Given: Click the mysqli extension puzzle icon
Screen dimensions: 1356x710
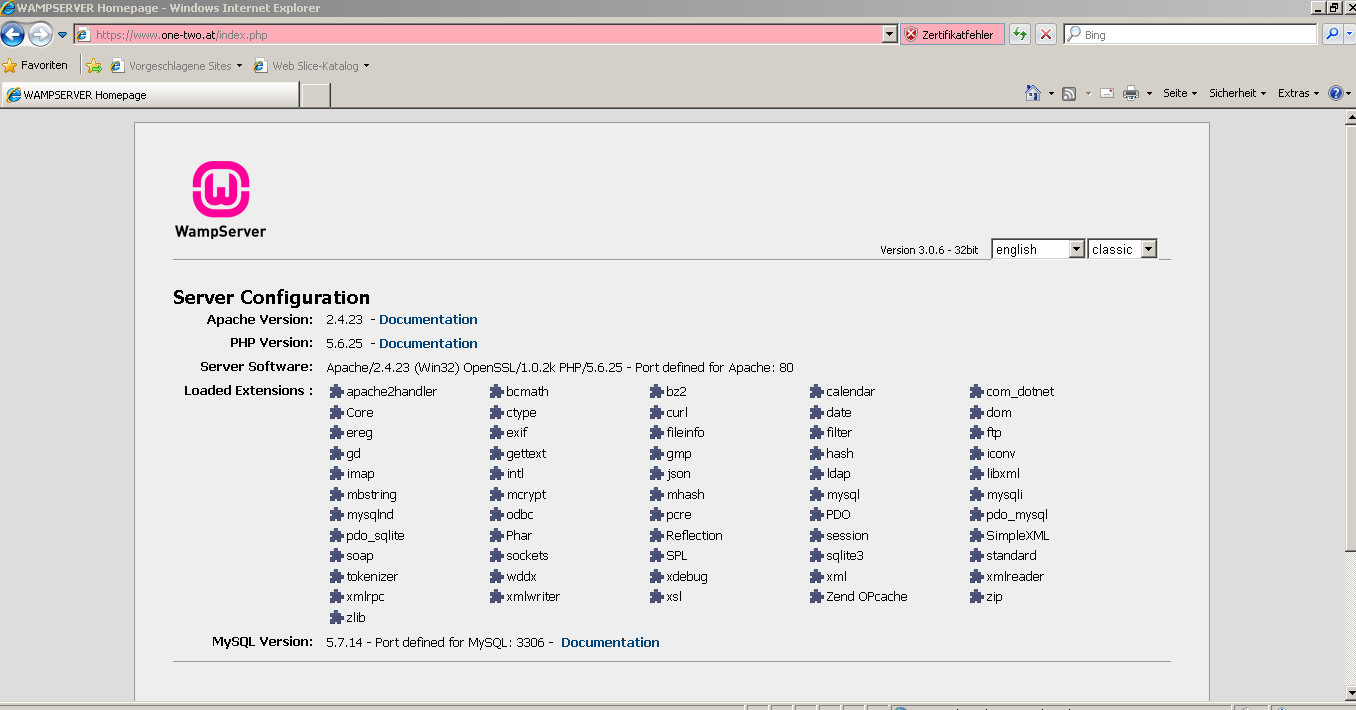Looking at the screenshot, I should (977, 494).
